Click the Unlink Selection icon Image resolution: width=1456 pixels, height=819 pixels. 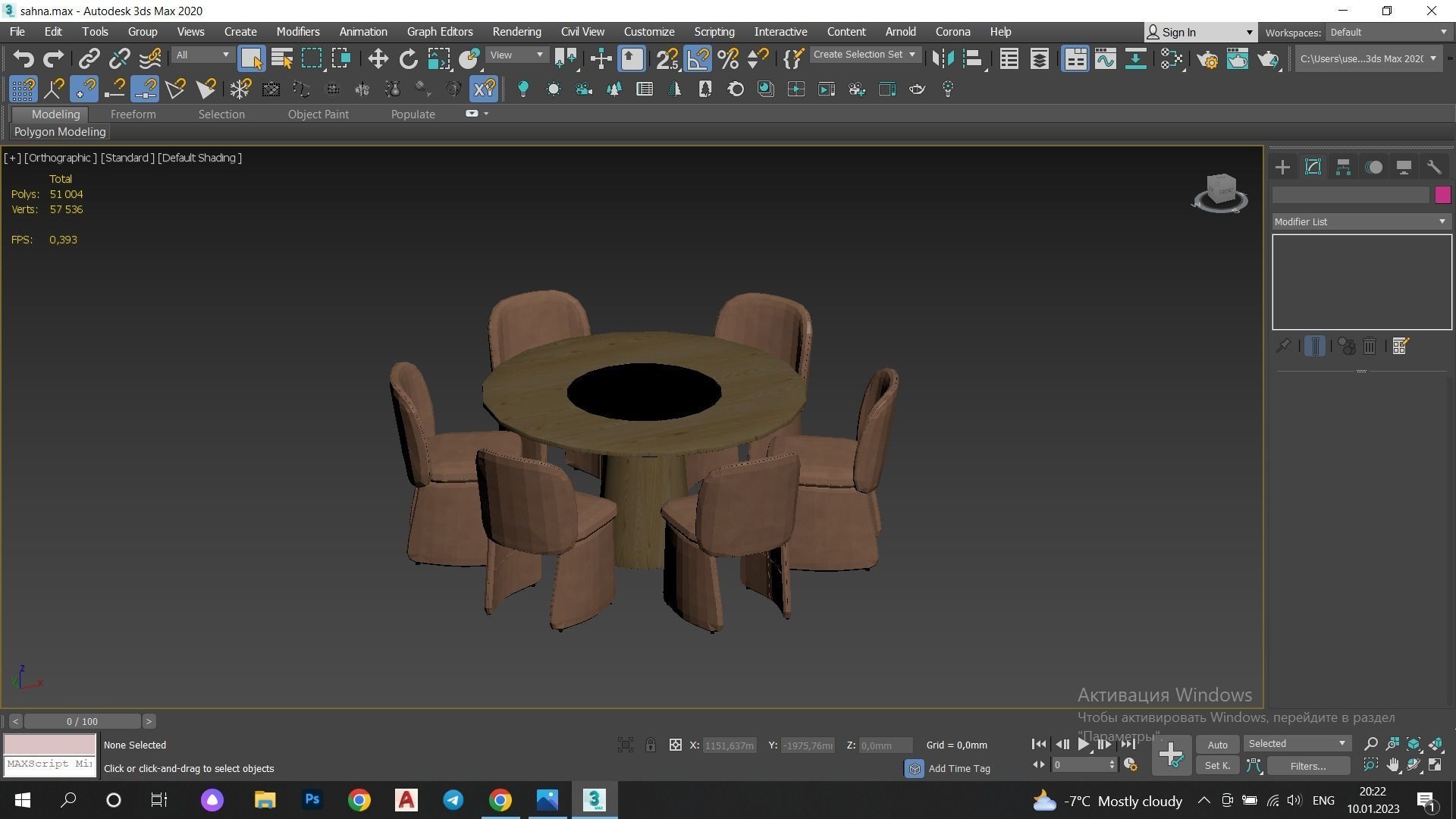pyautogui.click(x=119, y=58)
